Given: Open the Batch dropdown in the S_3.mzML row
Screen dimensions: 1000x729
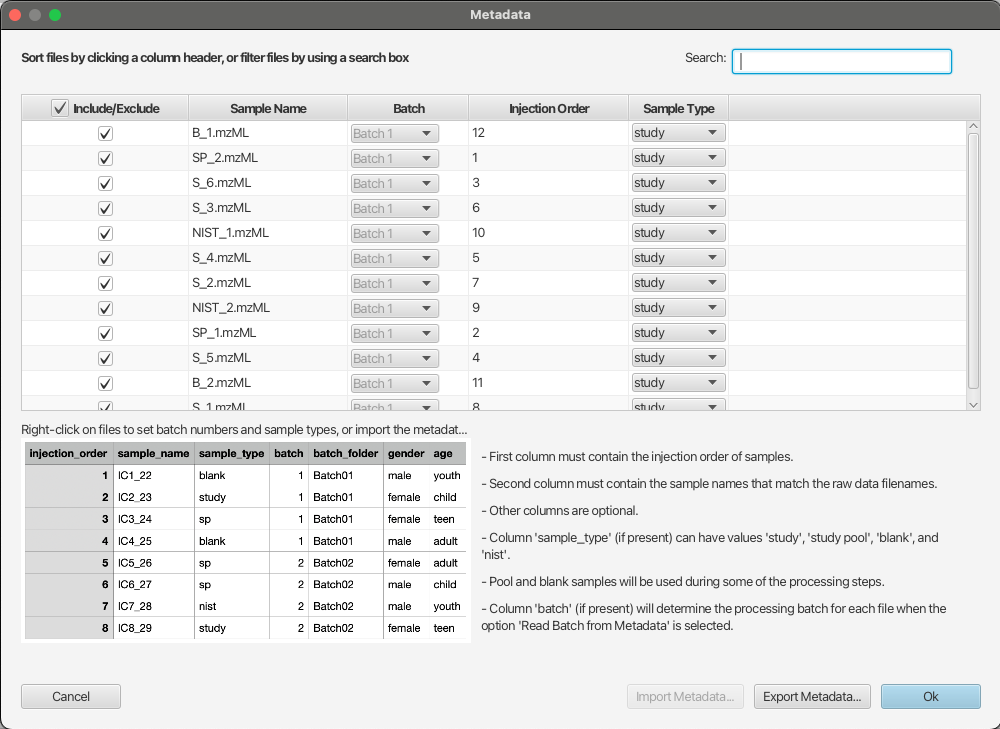Looking at the screenshot, I should [x=395, y=209].
